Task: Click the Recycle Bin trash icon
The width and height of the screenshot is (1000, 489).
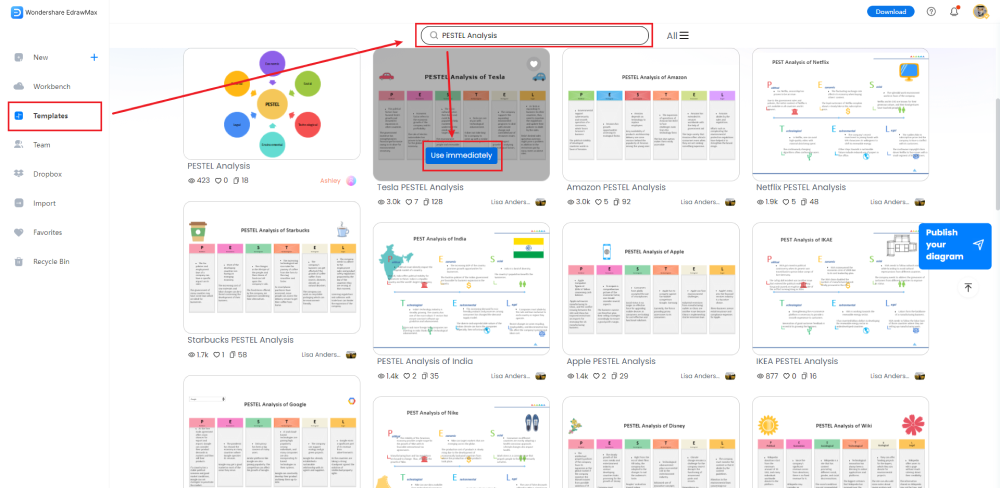Action: click(x=18, y=261)
